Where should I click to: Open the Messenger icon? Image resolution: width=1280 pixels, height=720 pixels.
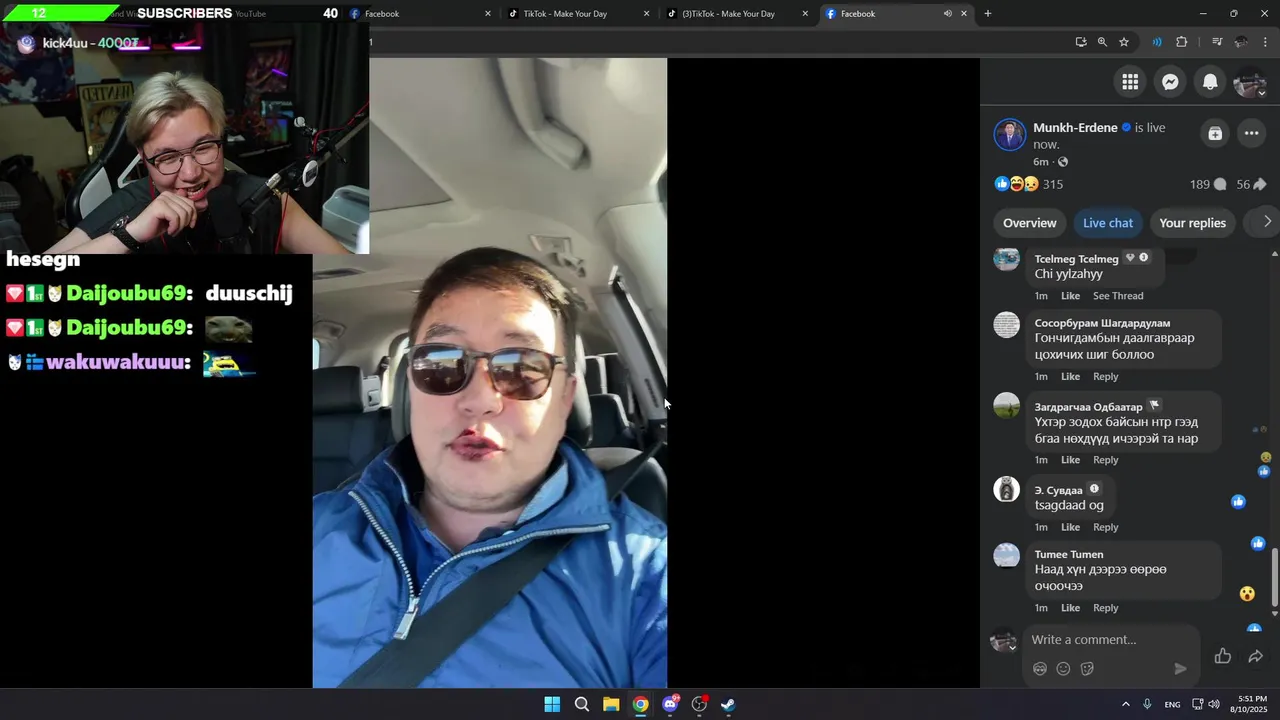(1170, 83)
